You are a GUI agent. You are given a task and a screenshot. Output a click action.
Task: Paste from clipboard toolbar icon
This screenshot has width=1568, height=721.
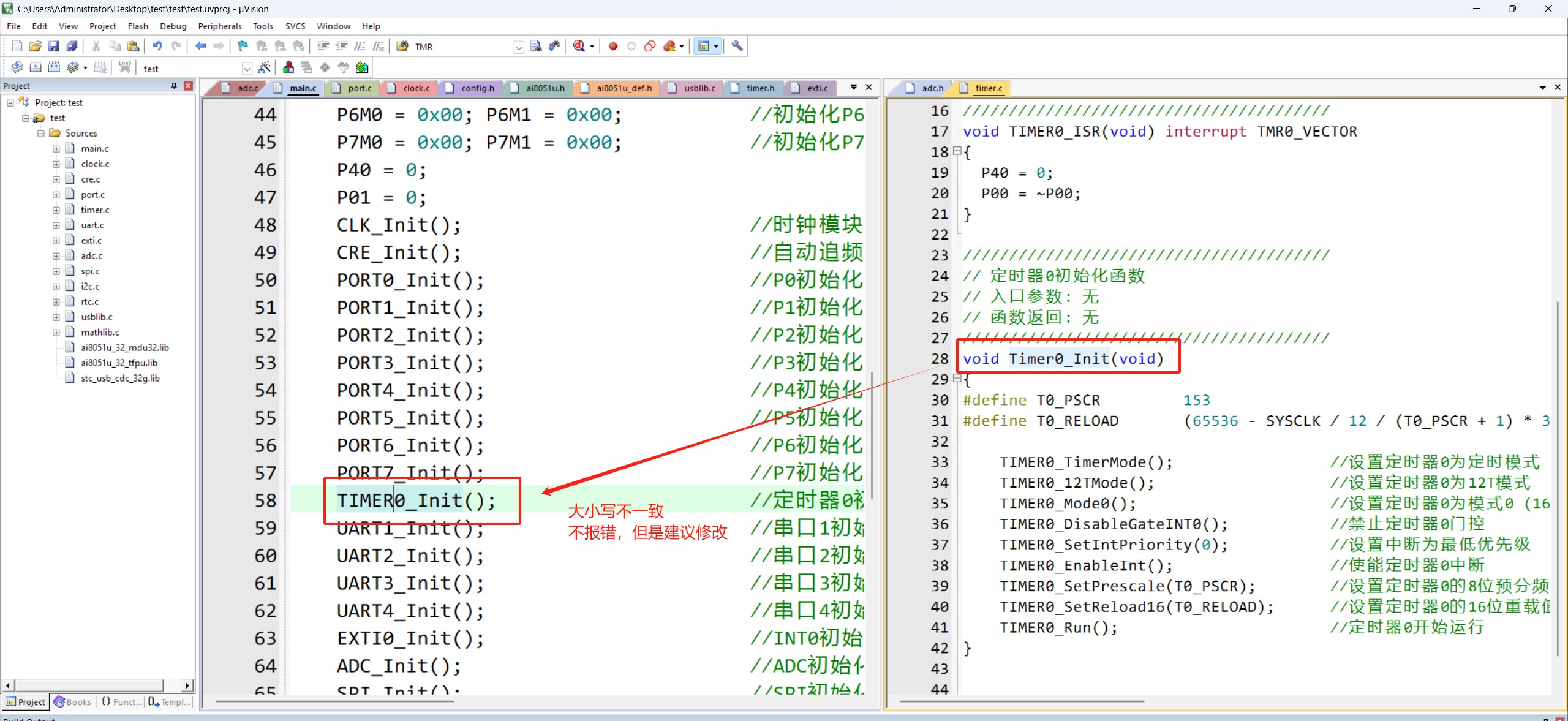pyautogui.click(x=133, y=46)
